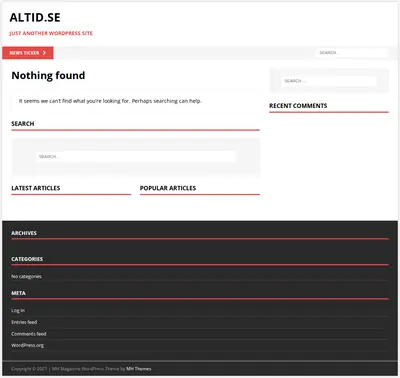Screen dimensions: 400x378
Task: Click the chevron arrow in News Ticker
Action: click(x=44, y=53)
